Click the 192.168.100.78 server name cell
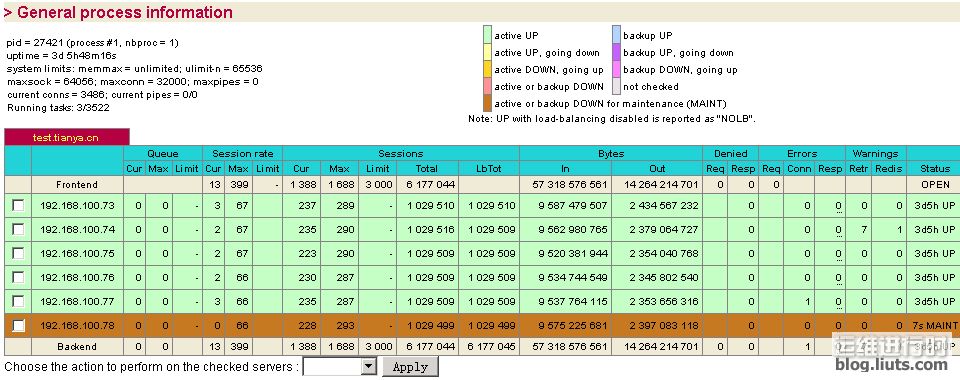 pos(77,326)
